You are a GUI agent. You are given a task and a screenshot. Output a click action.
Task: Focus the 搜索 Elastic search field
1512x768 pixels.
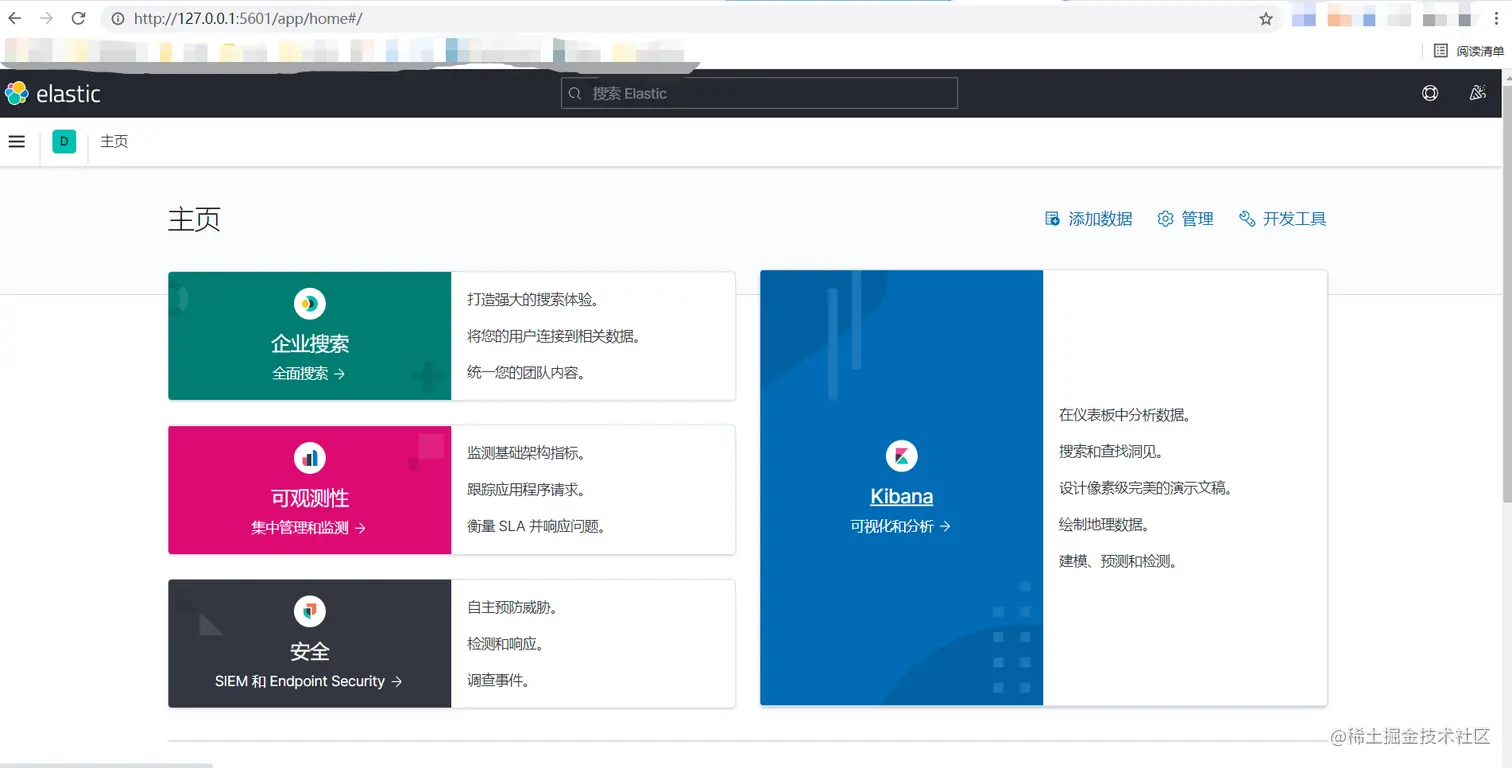(x=759, y=93)
